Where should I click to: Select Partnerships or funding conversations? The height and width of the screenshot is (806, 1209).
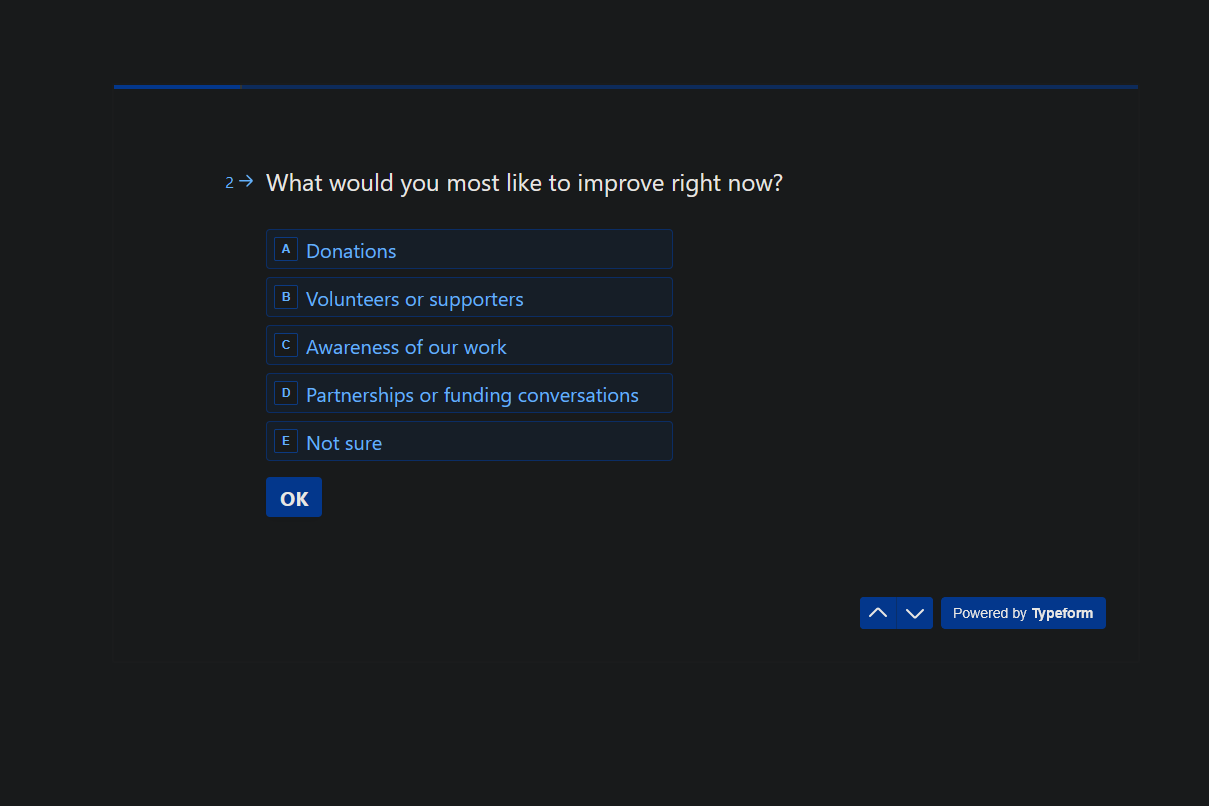click(472, 394)
